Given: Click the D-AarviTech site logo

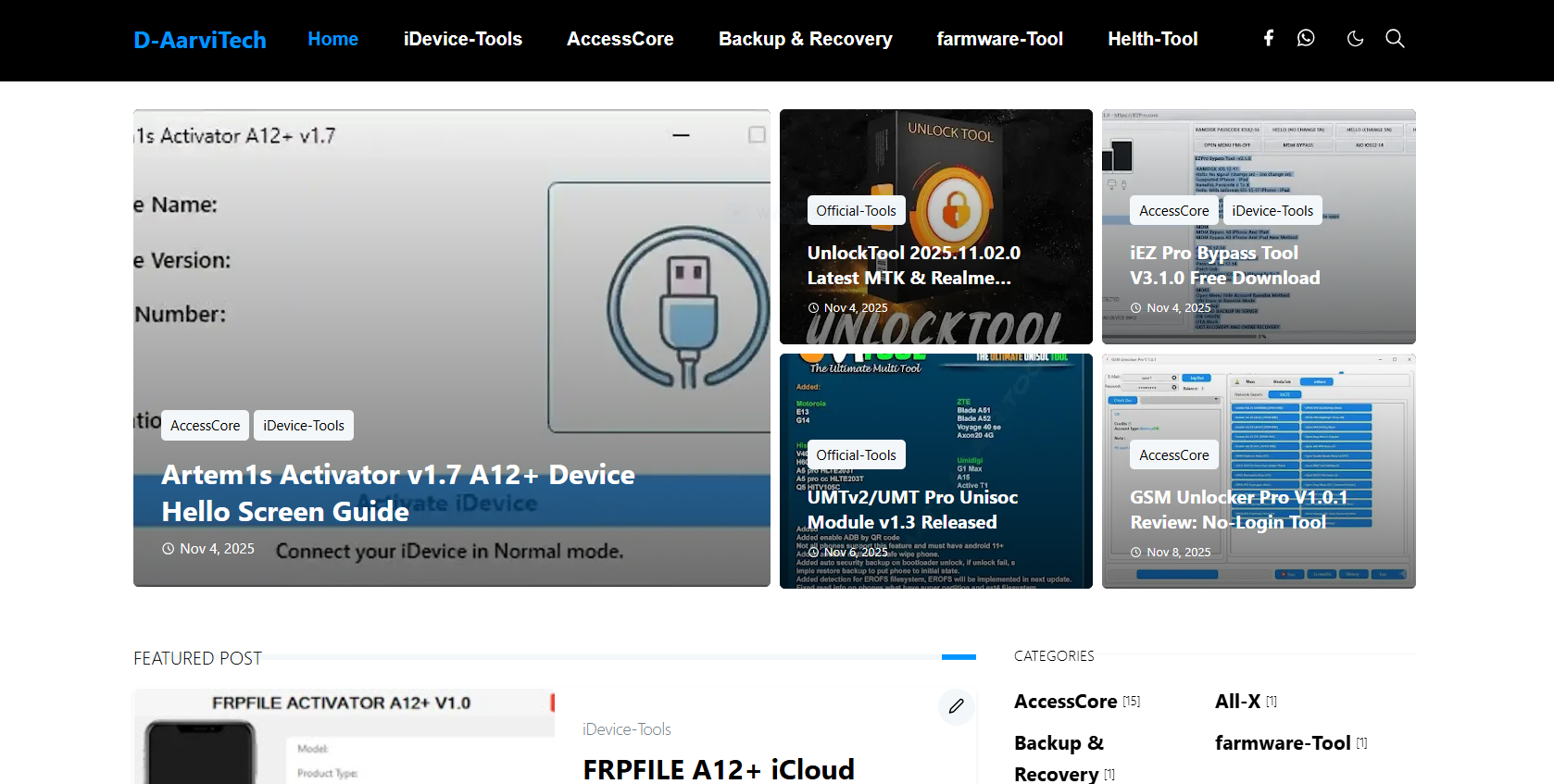Looking at the screenshot, I should (200, 40).
